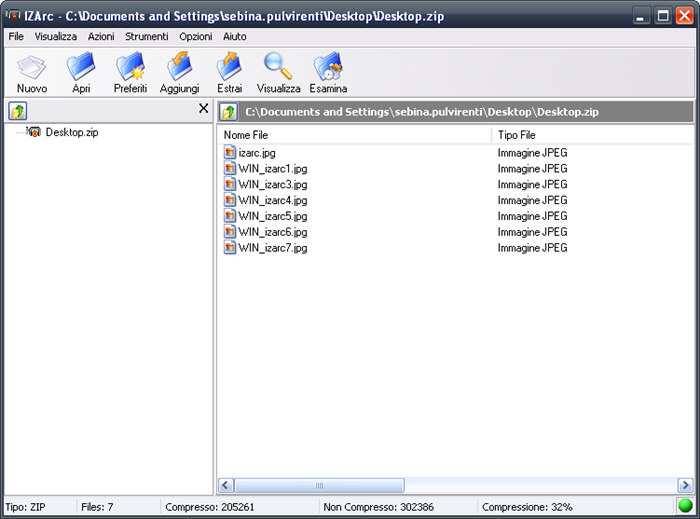Minimize the IZArc window
Viewport: 700px width, 519px height.
click(641, 16)
